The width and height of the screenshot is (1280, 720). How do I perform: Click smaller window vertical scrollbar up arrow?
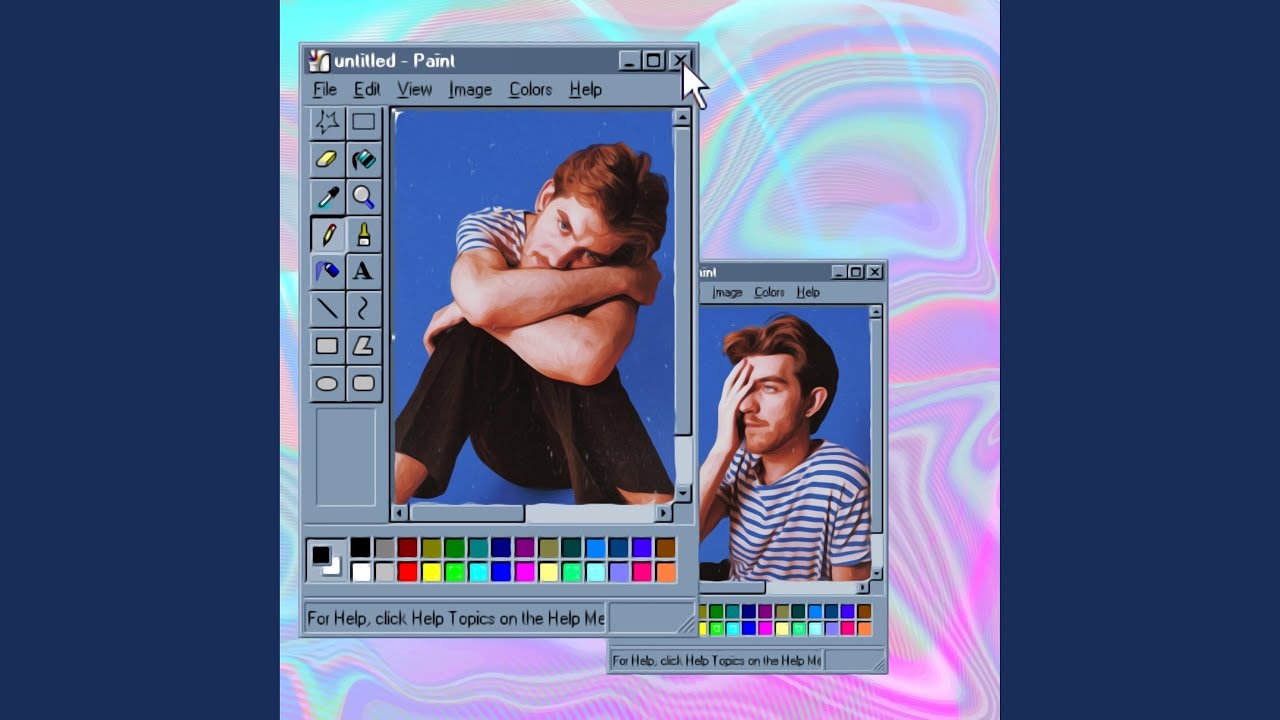tap(876, 312)
